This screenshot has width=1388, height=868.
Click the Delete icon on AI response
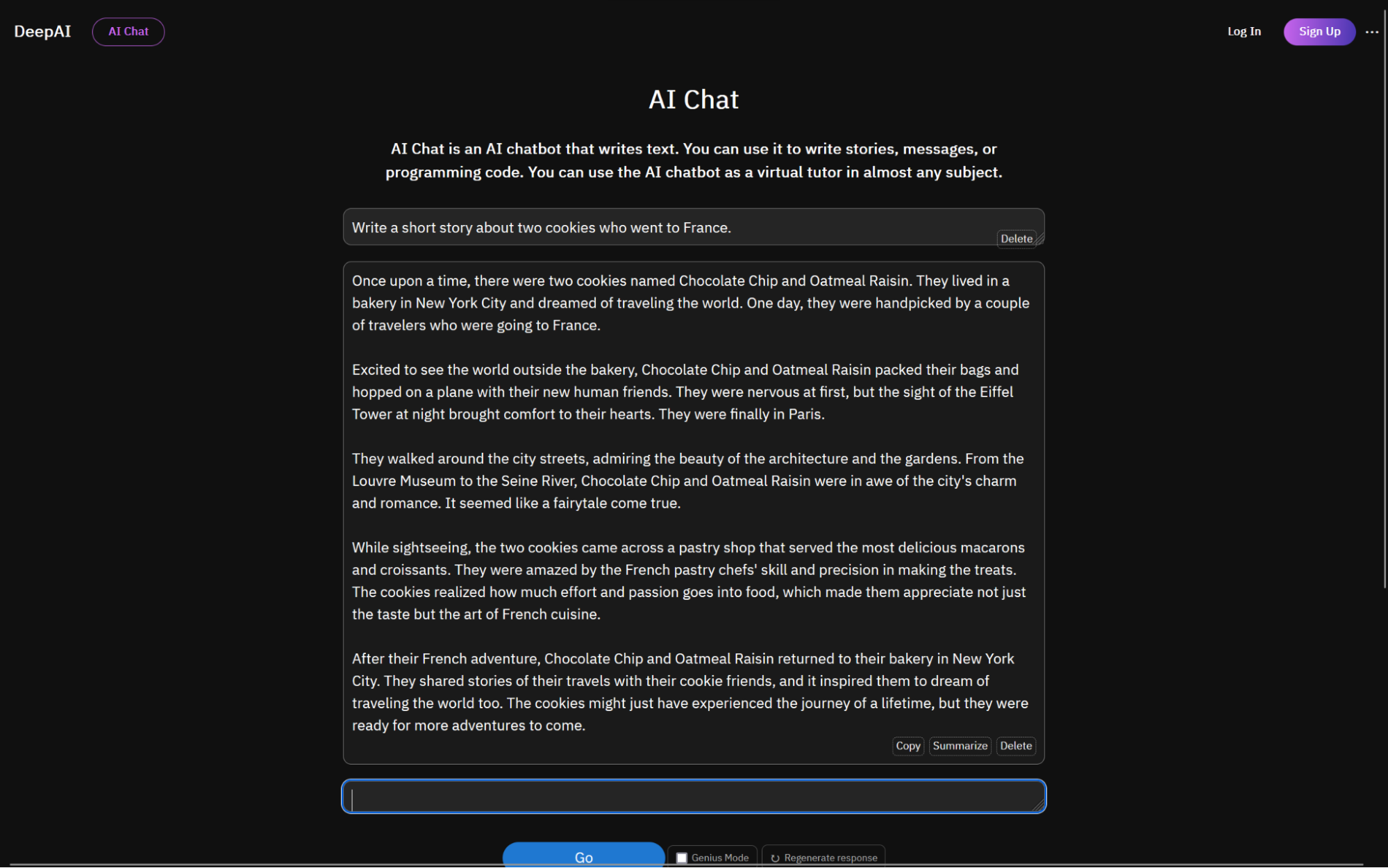tap(1016, 745)
